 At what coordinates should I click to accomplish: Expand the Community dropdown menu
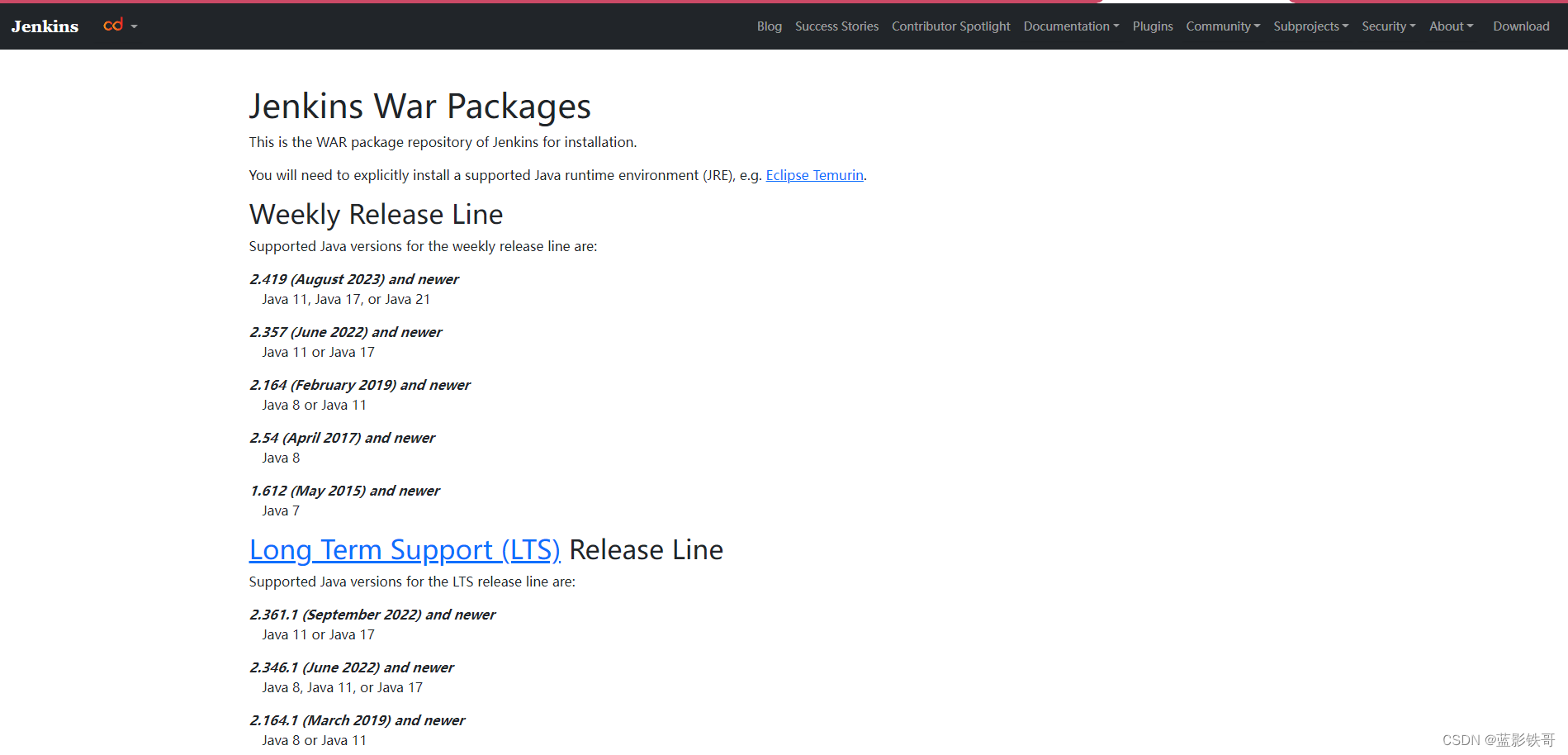1223,26
